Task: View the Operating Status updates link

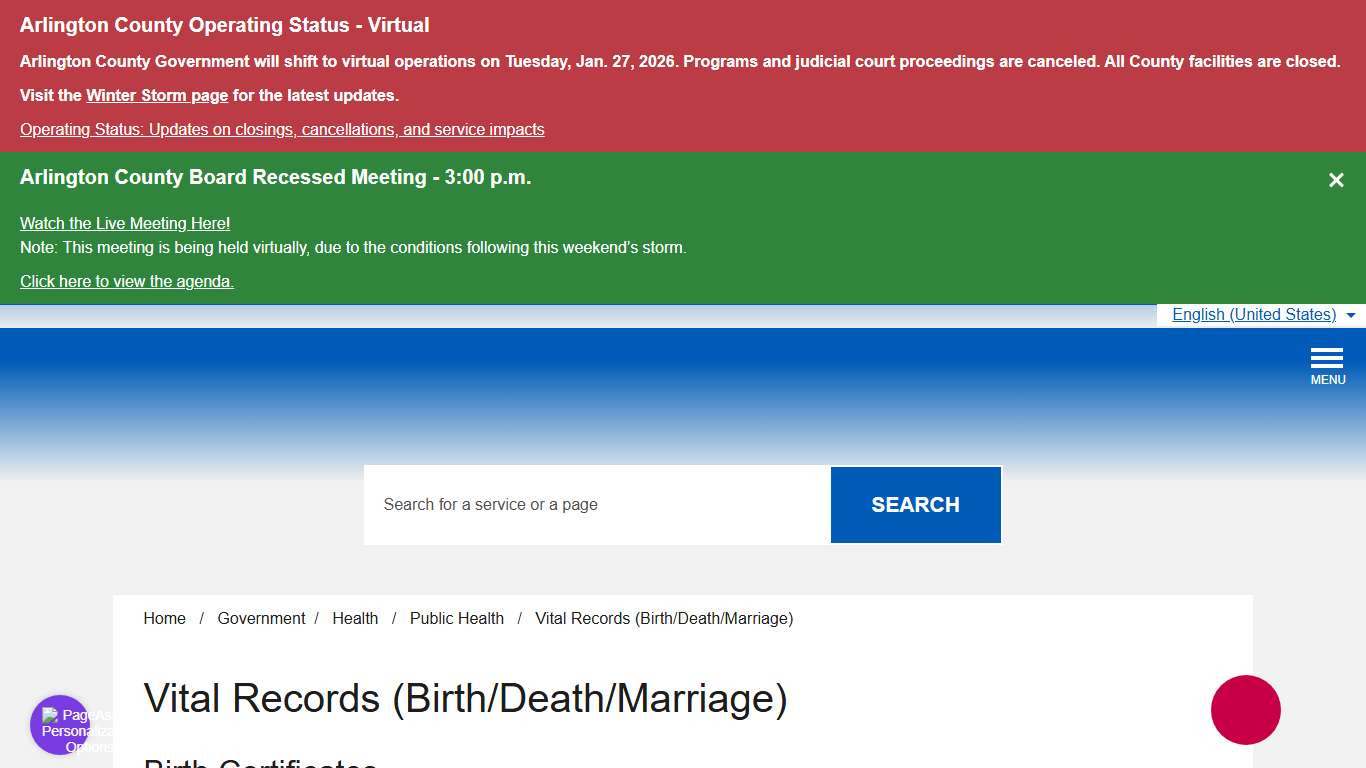Action: 282,129
